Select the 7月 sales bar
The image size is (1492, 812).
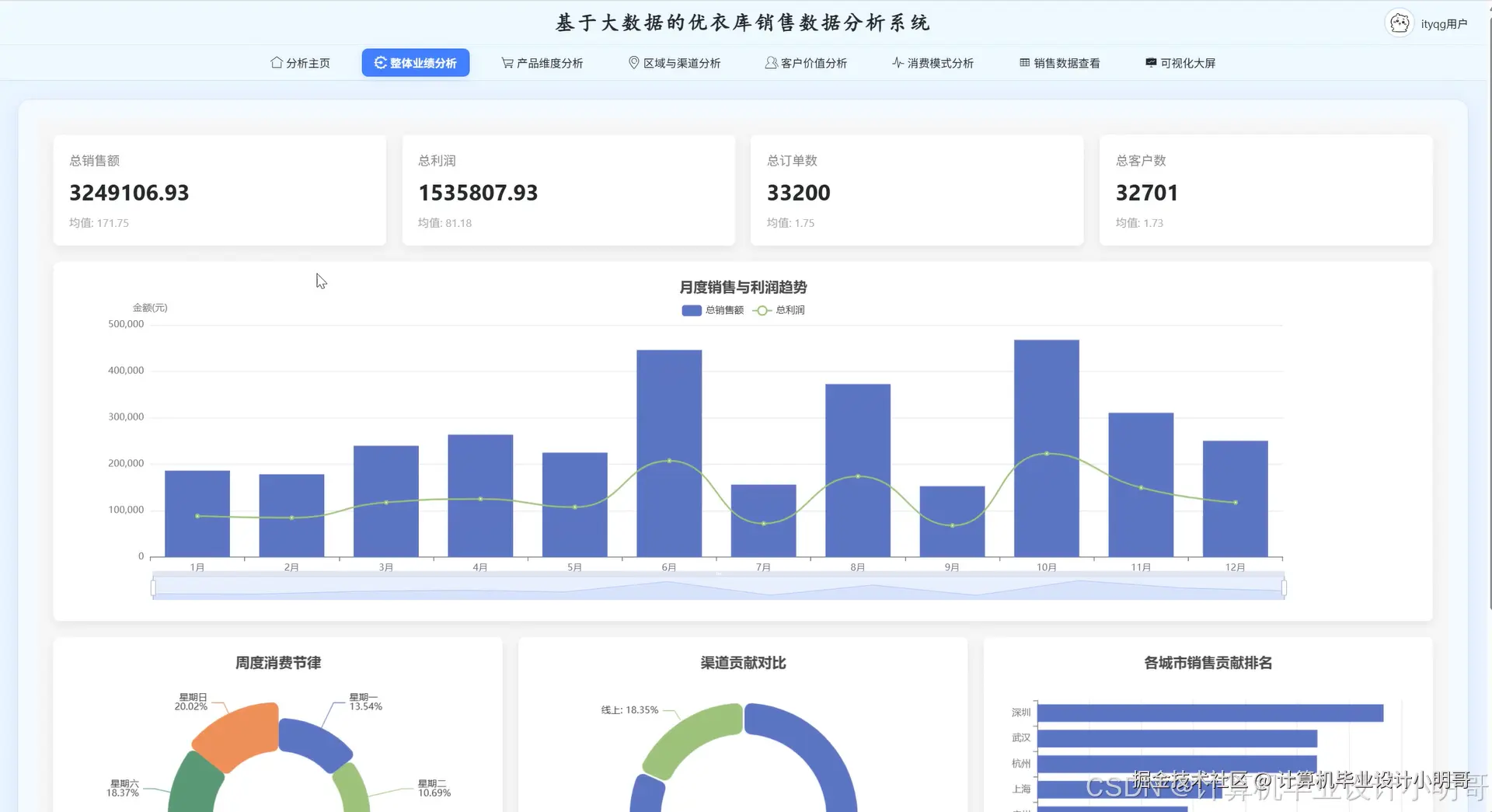764,521
